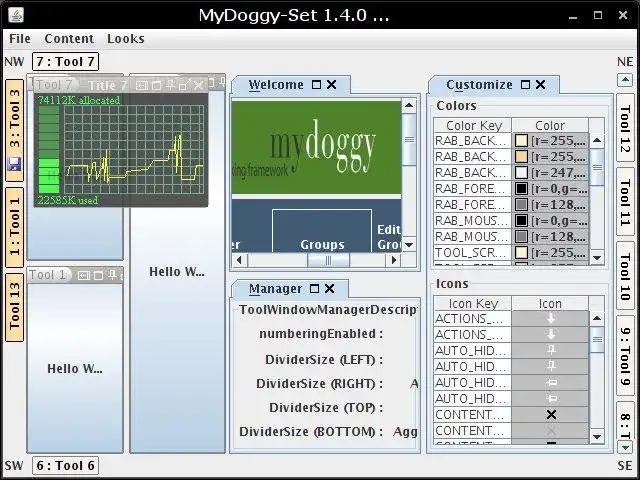Click the Colors table scroll down arrow
640x480 pixels.
(x=597, y=258)
